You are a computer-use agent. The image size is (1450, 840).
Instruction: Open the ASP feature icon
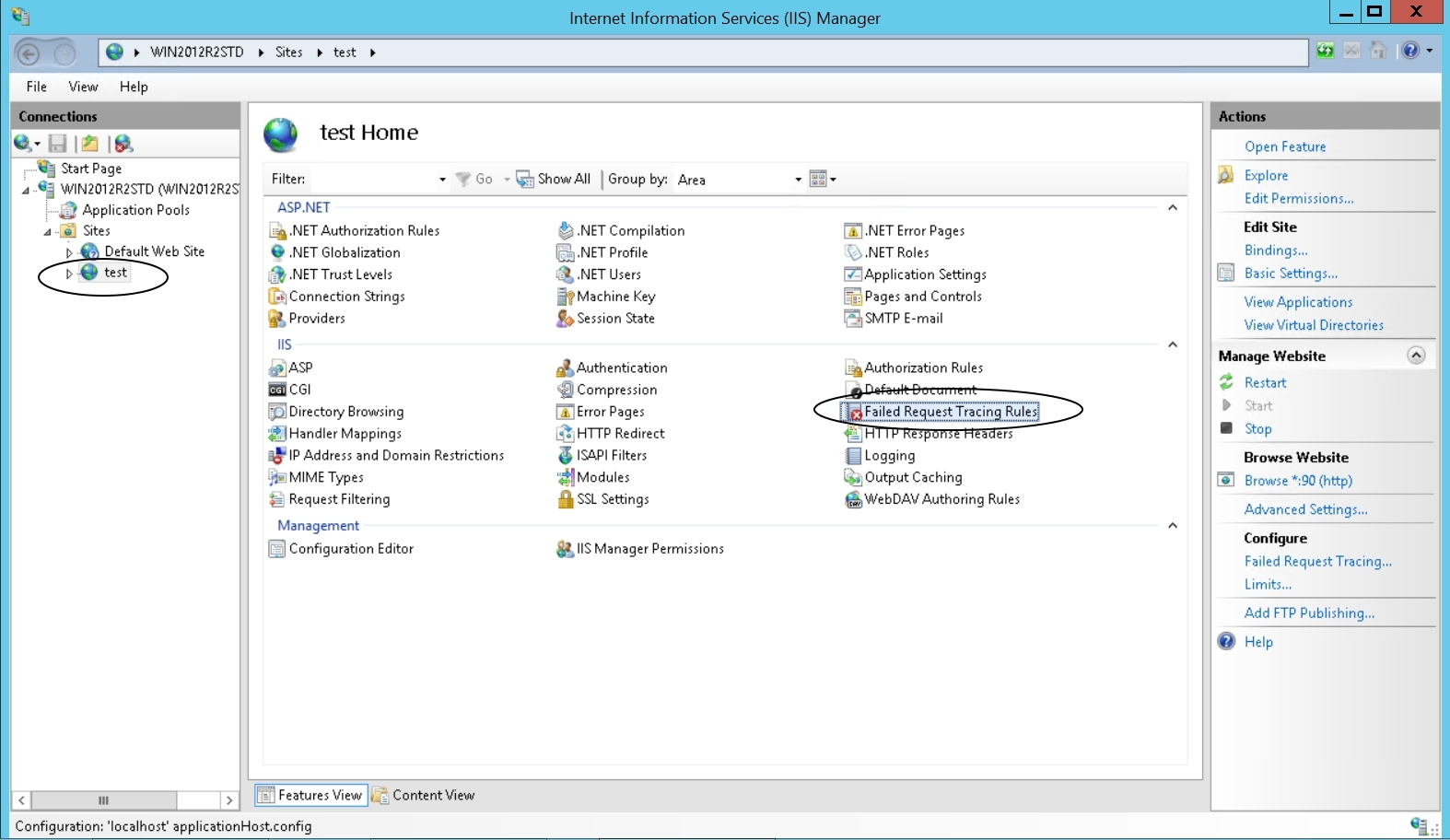277,367
